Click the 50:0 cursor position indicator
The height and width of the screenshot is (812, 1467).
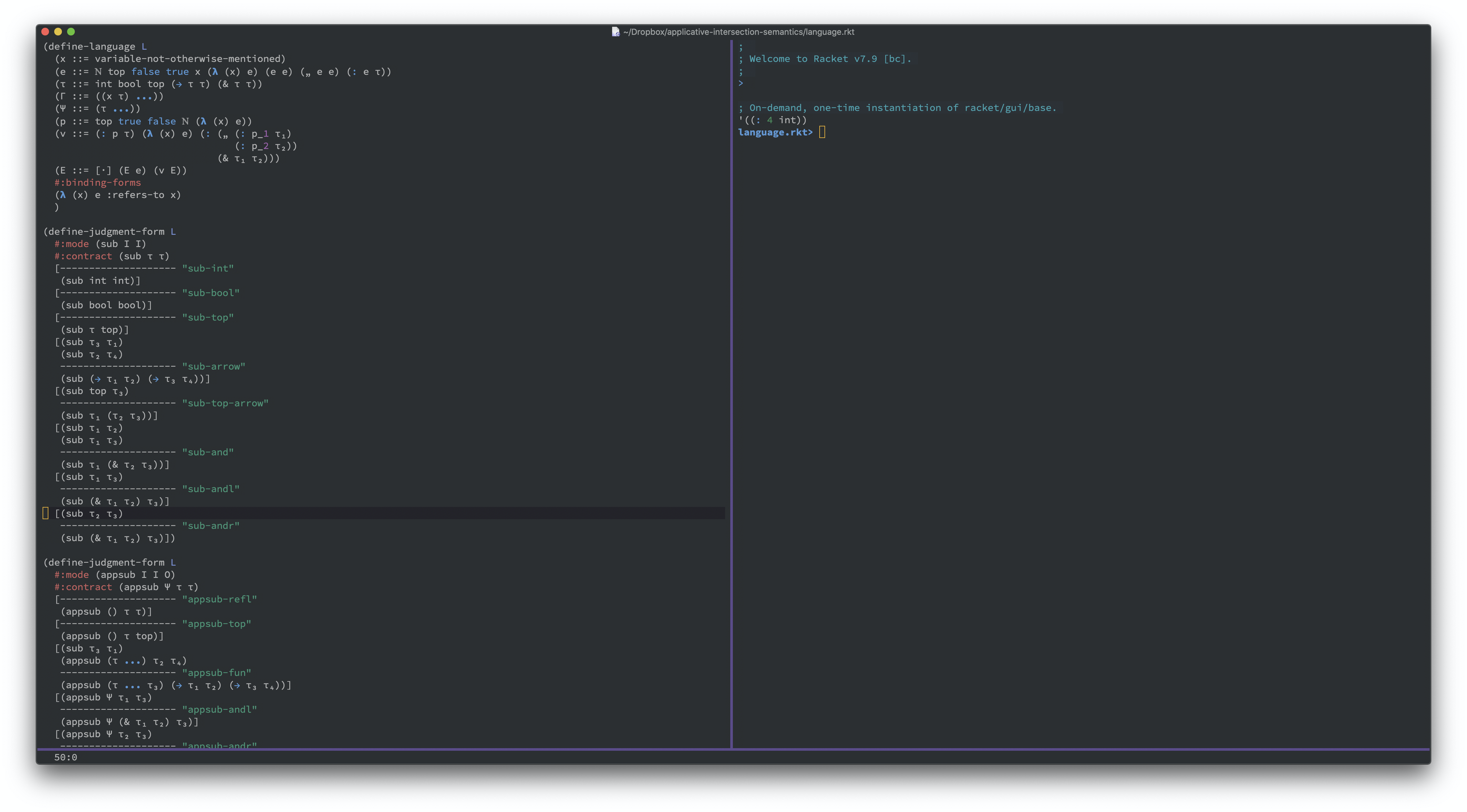[x=65, y=757]
